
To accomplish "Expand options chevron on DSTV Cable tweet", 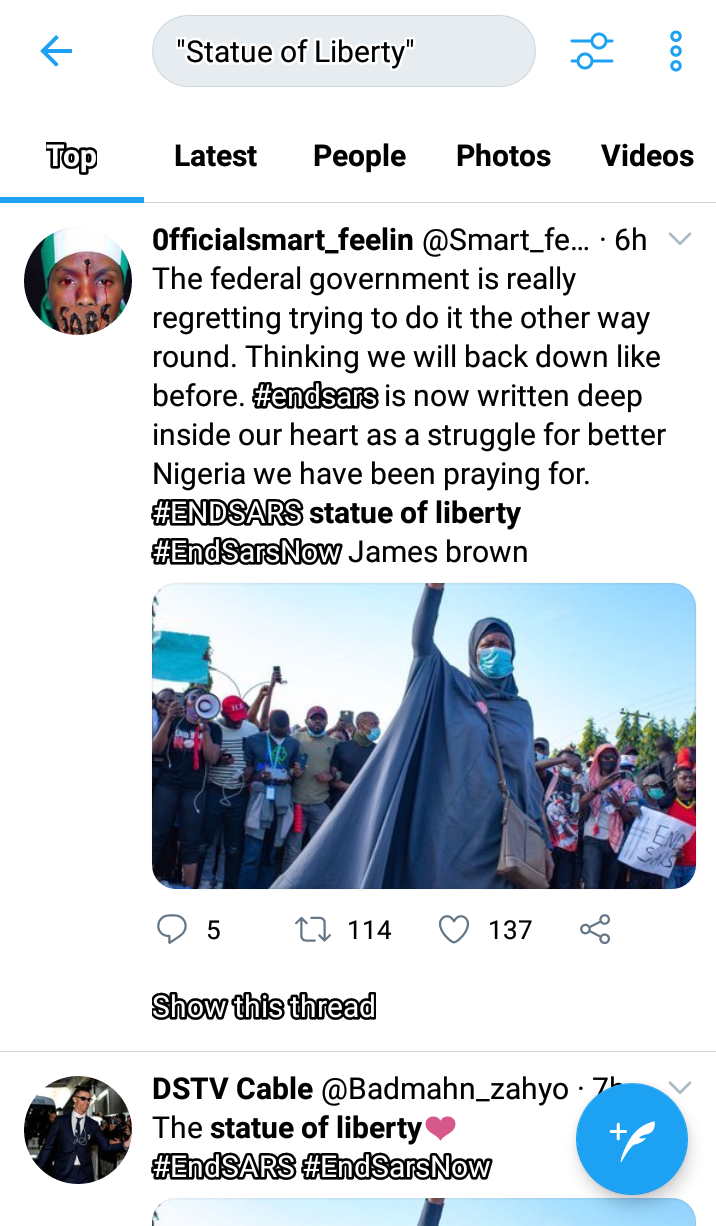I will pos(680,1088).
